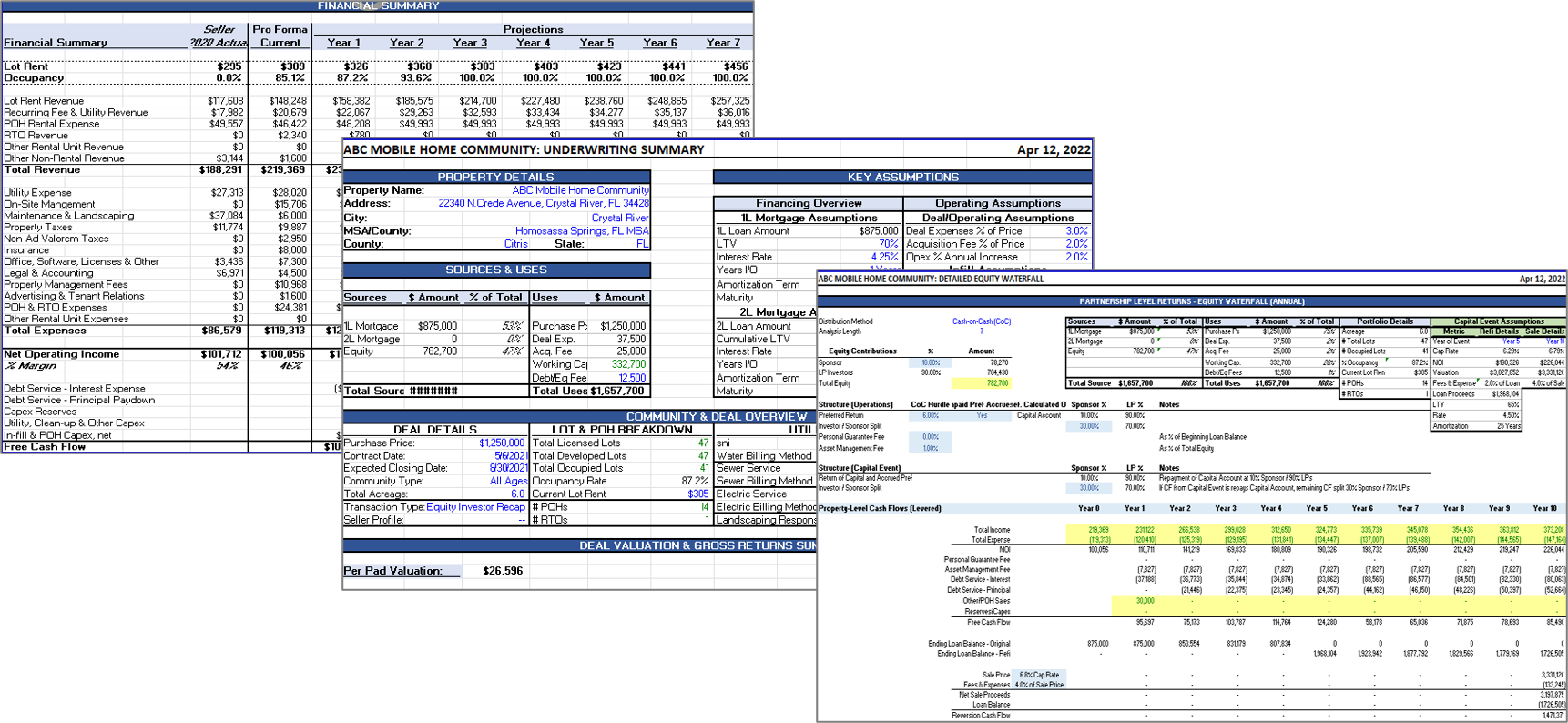Select the 5/6/2021 Contract Date value

click(x=510, y=456)
